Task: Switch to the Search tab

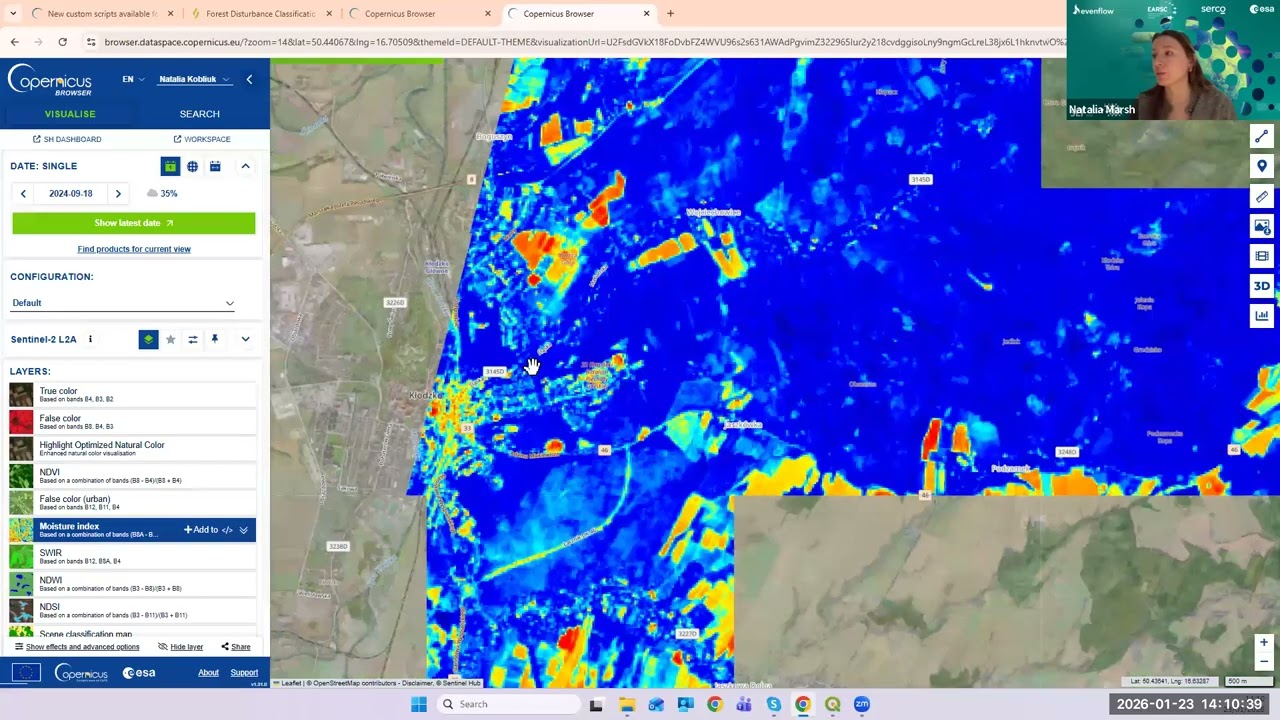Action: click(x=200, y=114)
